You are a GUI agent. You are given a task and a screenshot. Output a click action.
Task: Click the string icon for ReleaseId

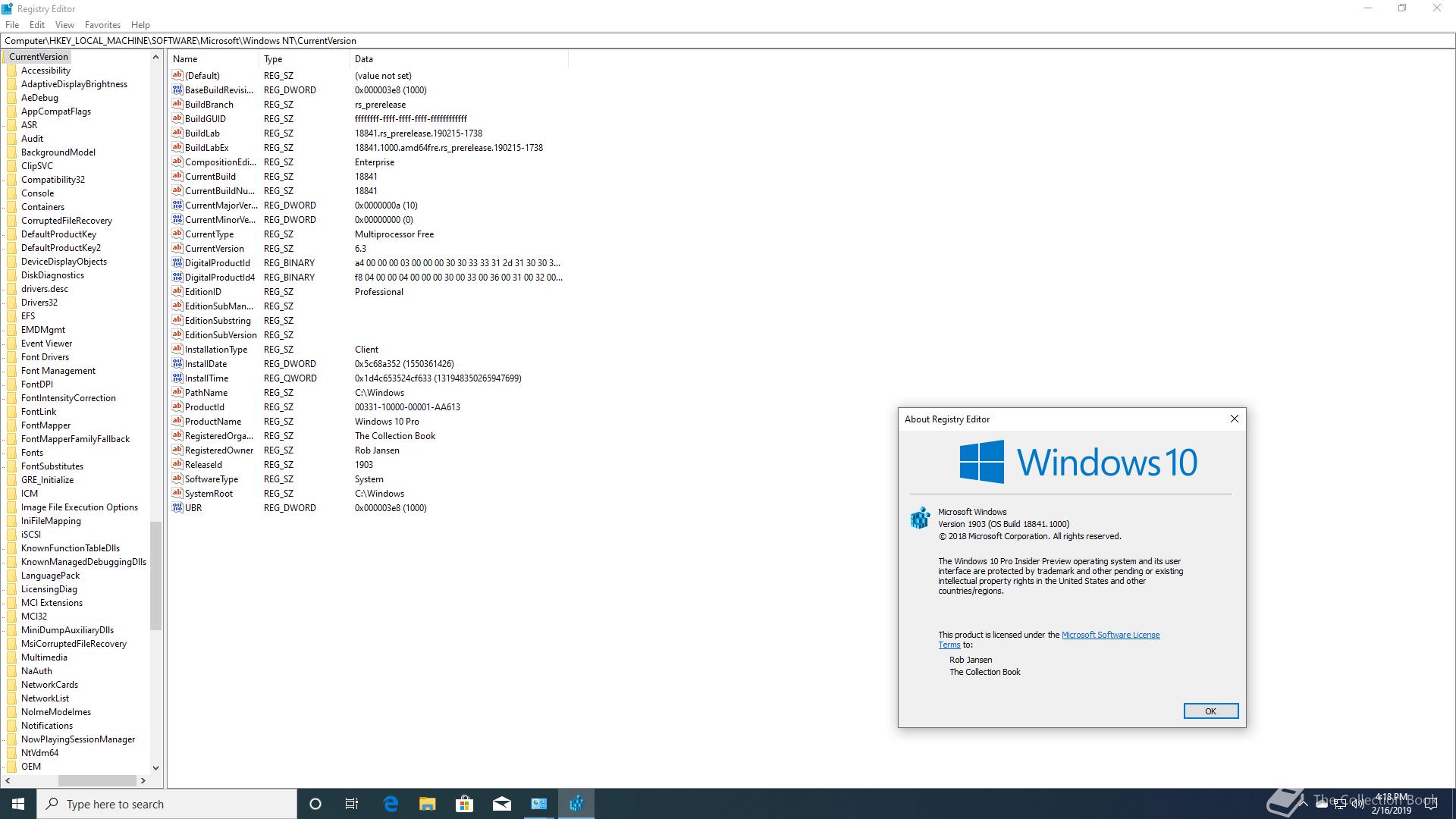pyautogui.click(x=177, y=465)
